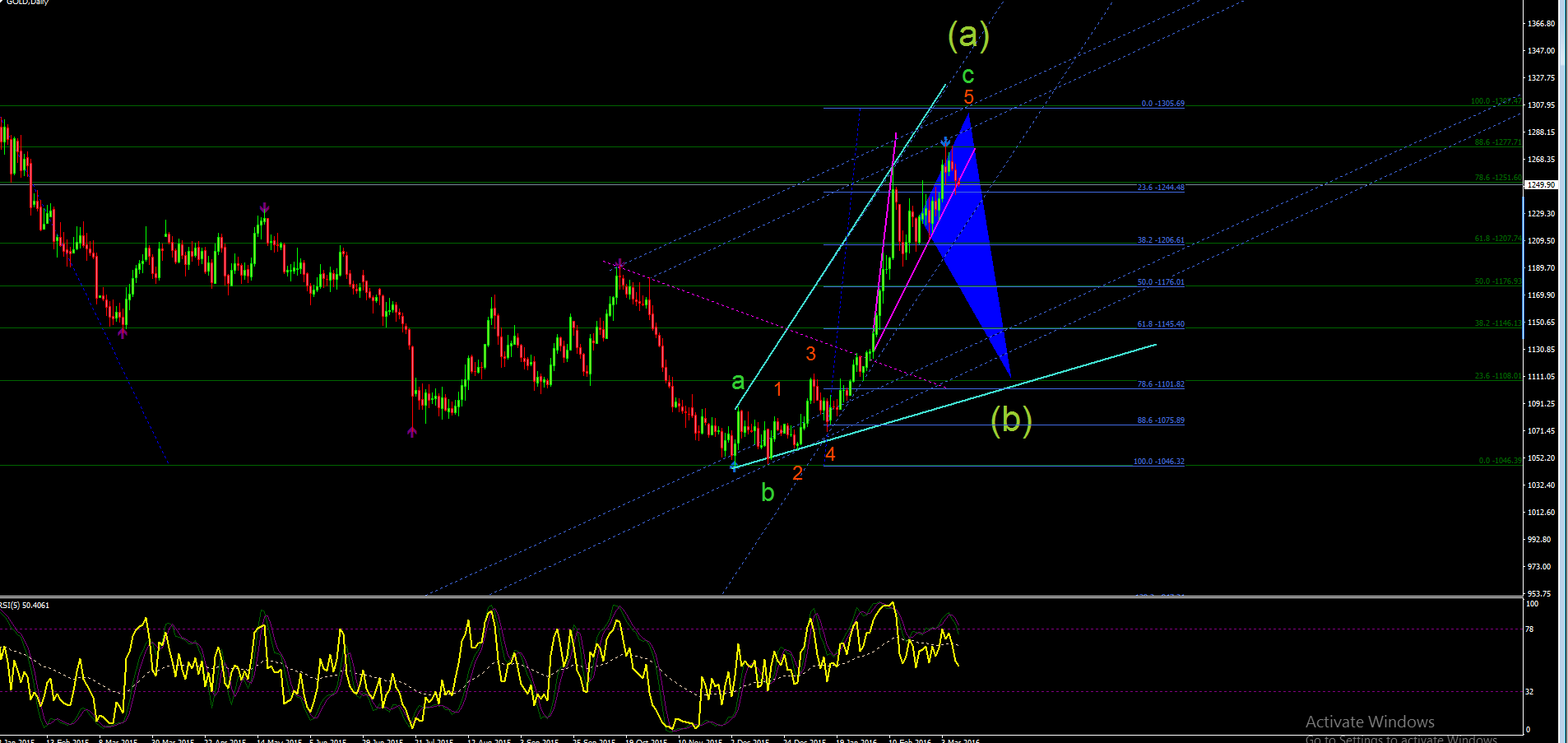Image resolution: width=1568 pixels, height=743 pixels.
Task: Select the large (a) wave label
Action: [x=968, y=35]
